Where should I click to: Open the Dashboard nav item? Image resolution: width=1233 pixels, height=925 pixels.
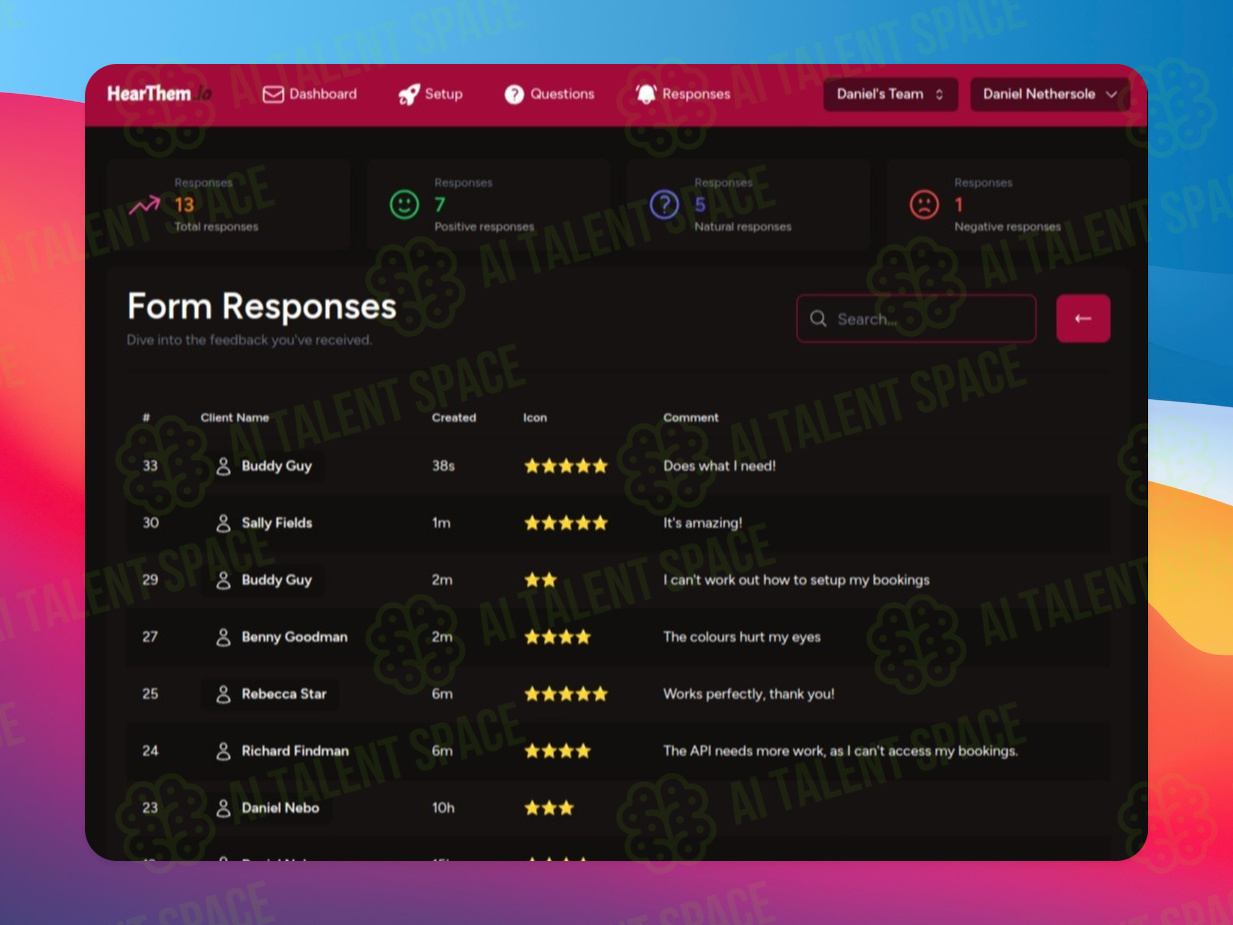point(310,94)
